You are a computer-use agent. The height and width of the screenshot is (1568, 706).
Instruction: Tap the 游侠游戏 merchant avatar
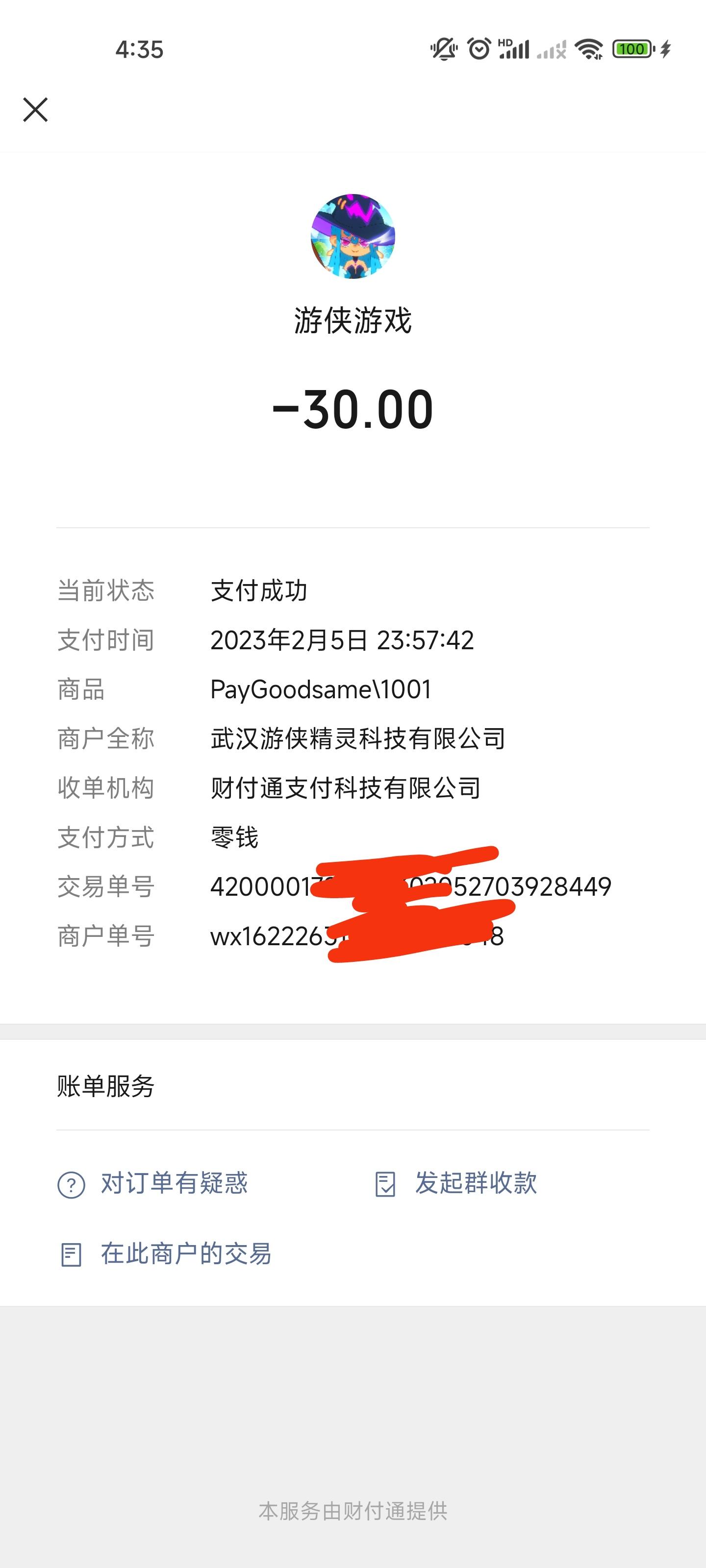coord(353,236)
